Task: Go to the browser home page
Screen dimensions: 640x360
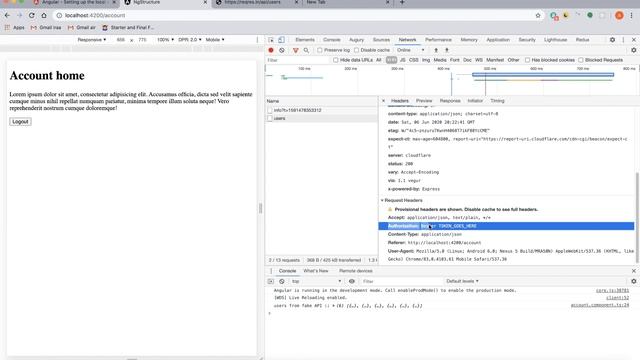Action: 44,16
